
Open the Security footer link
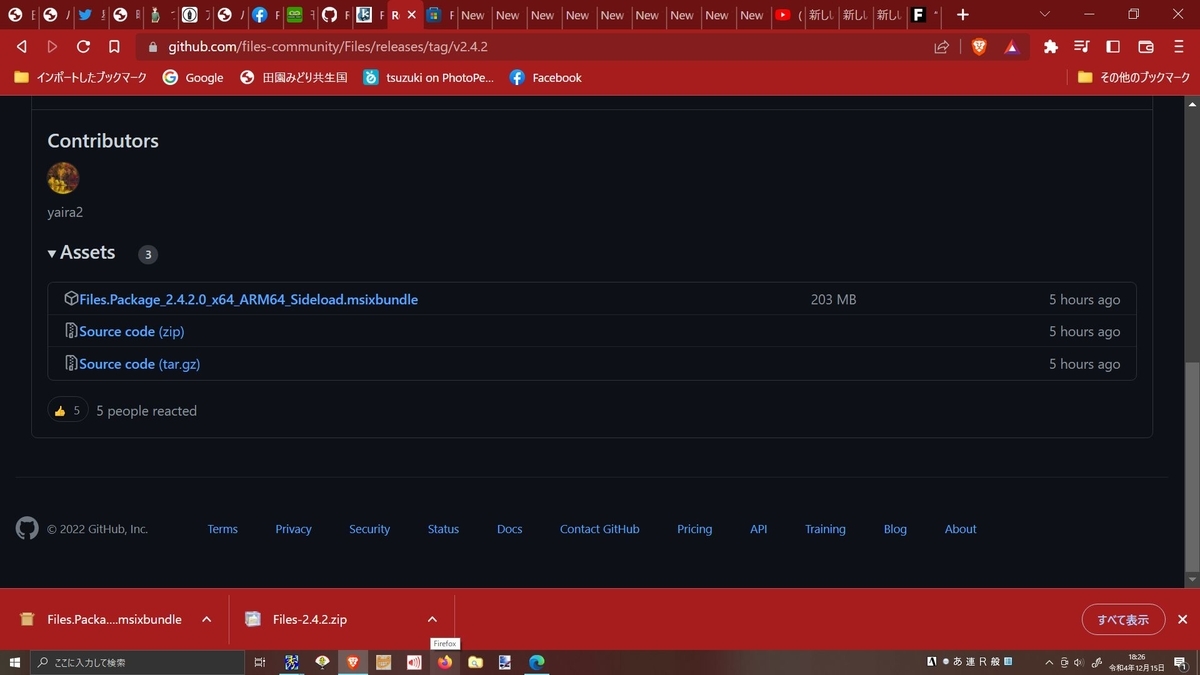370,529
